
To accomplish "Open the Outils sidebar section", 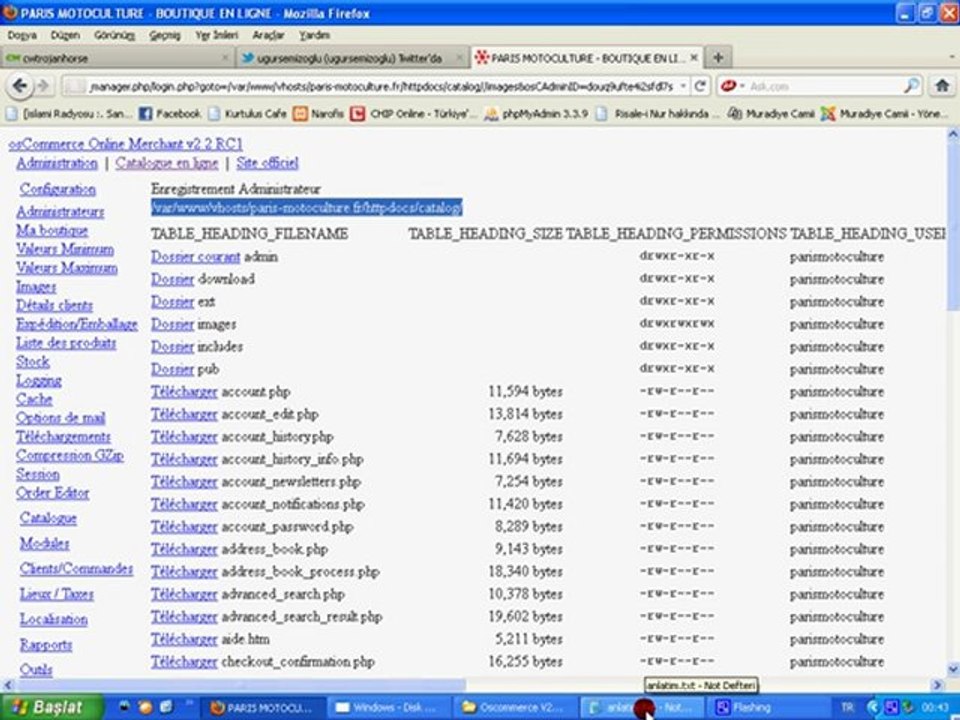I will tap(36, 669).
